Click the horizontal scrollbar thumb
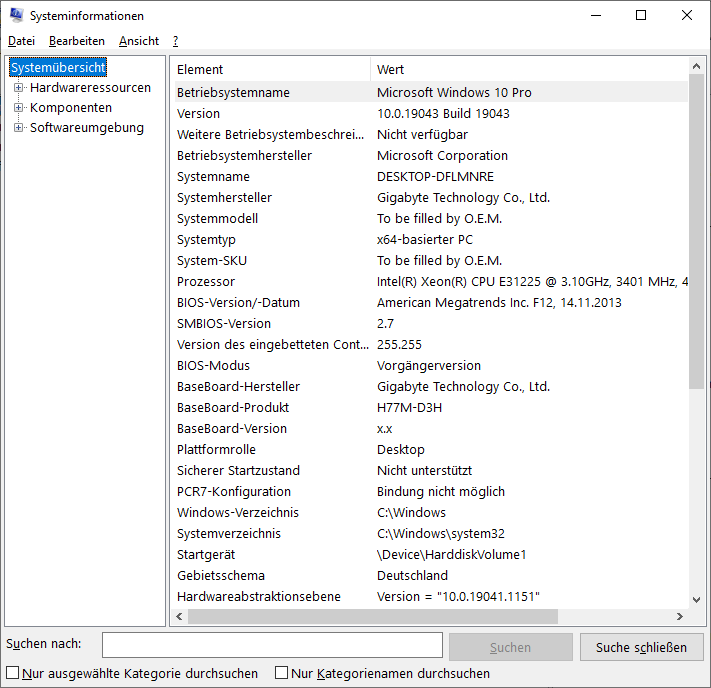The image size is (711, 688). point(373,616)
